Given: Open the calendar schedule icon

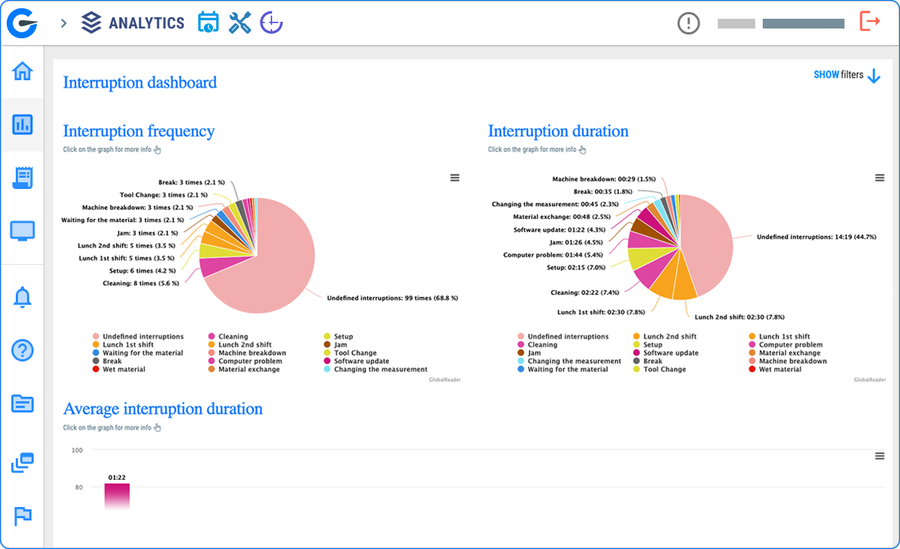Looking at the screenshot, I should 208,22.
